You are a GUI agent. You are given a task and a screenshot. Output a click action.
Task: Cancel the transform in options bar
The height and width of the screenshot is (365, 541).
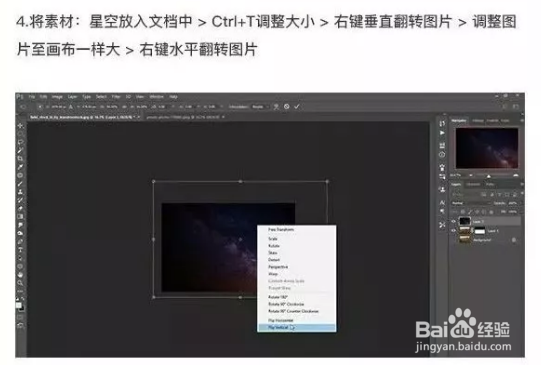point(287,107)
